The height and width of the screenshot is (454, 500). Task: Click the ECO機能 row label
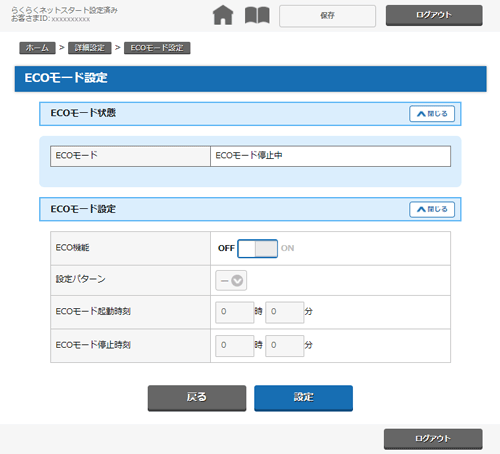[x=72, y=248]
